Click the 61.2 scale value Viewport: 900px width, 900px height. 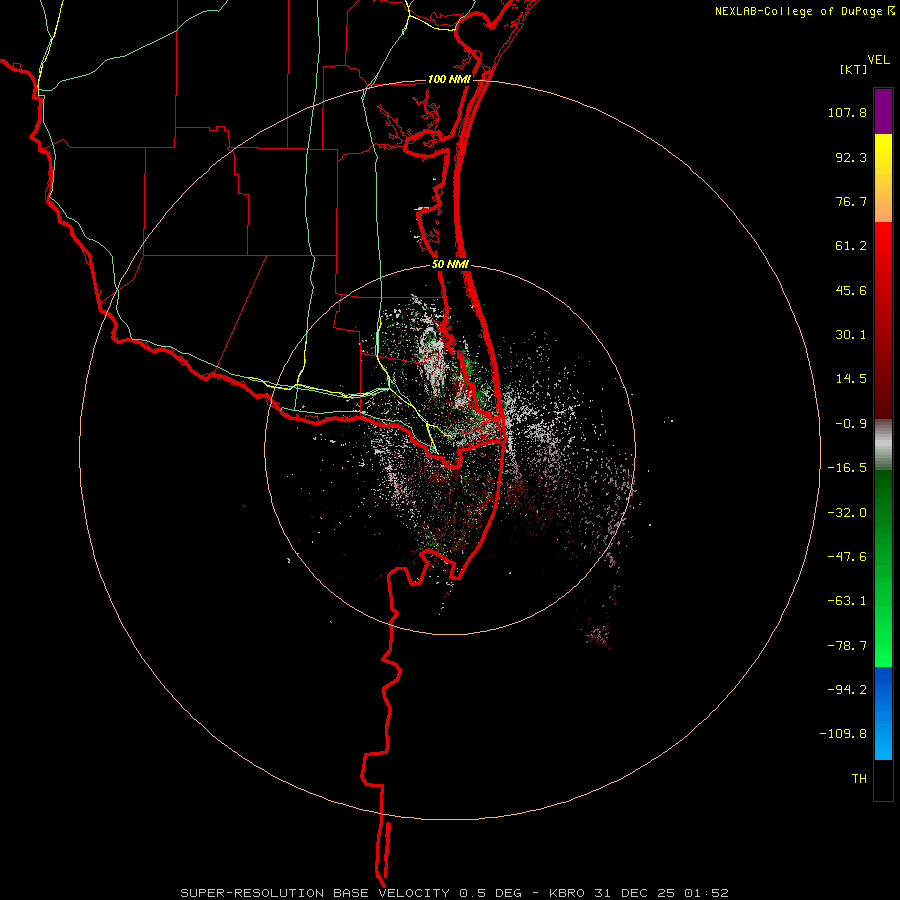tap(851, 246)
